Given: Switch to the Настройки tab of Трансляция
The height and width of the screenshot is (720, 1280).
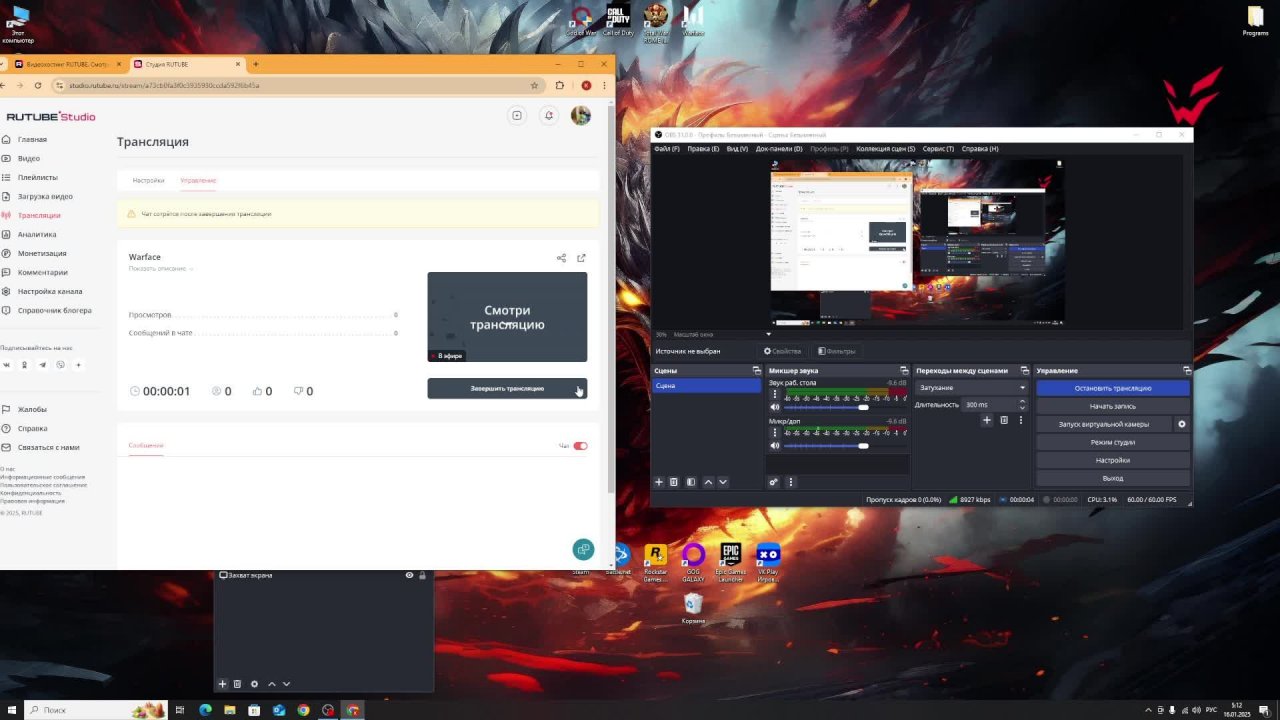Looking at the screenshot, I should pyautogui.click(x=148, y=180).
